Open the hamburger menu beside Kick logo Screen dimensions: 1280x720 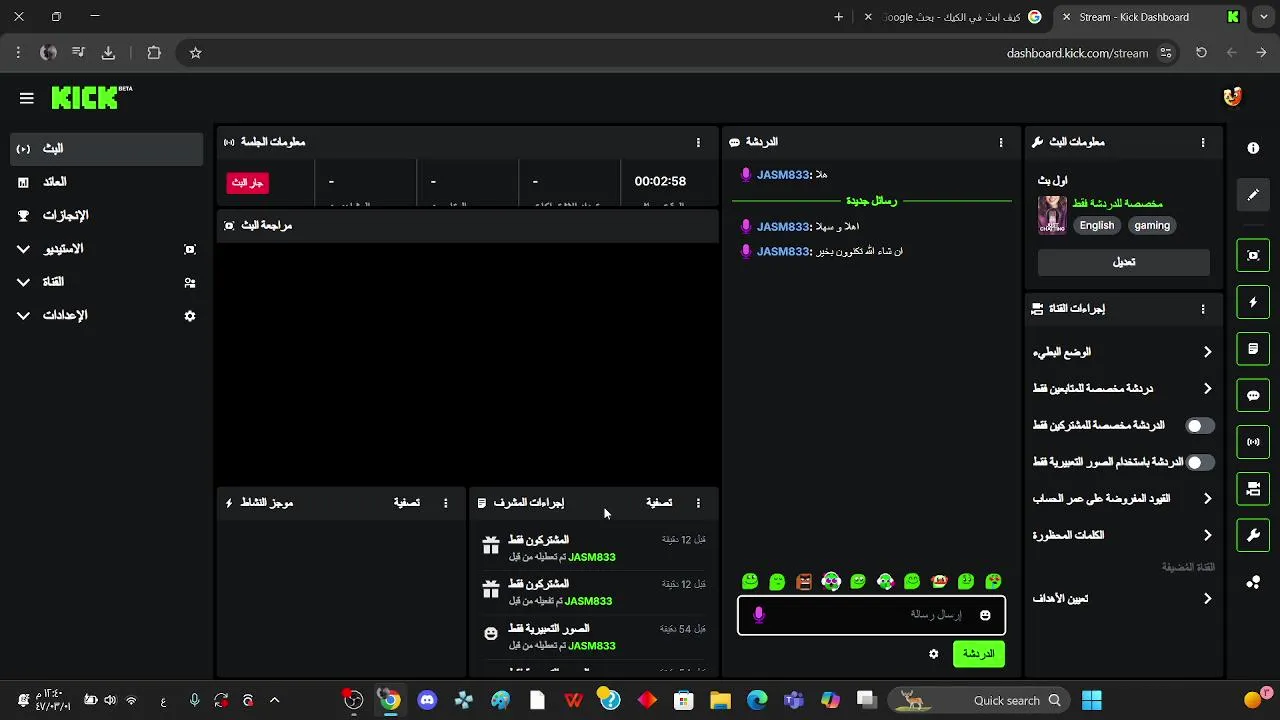(x=27, y=98)
